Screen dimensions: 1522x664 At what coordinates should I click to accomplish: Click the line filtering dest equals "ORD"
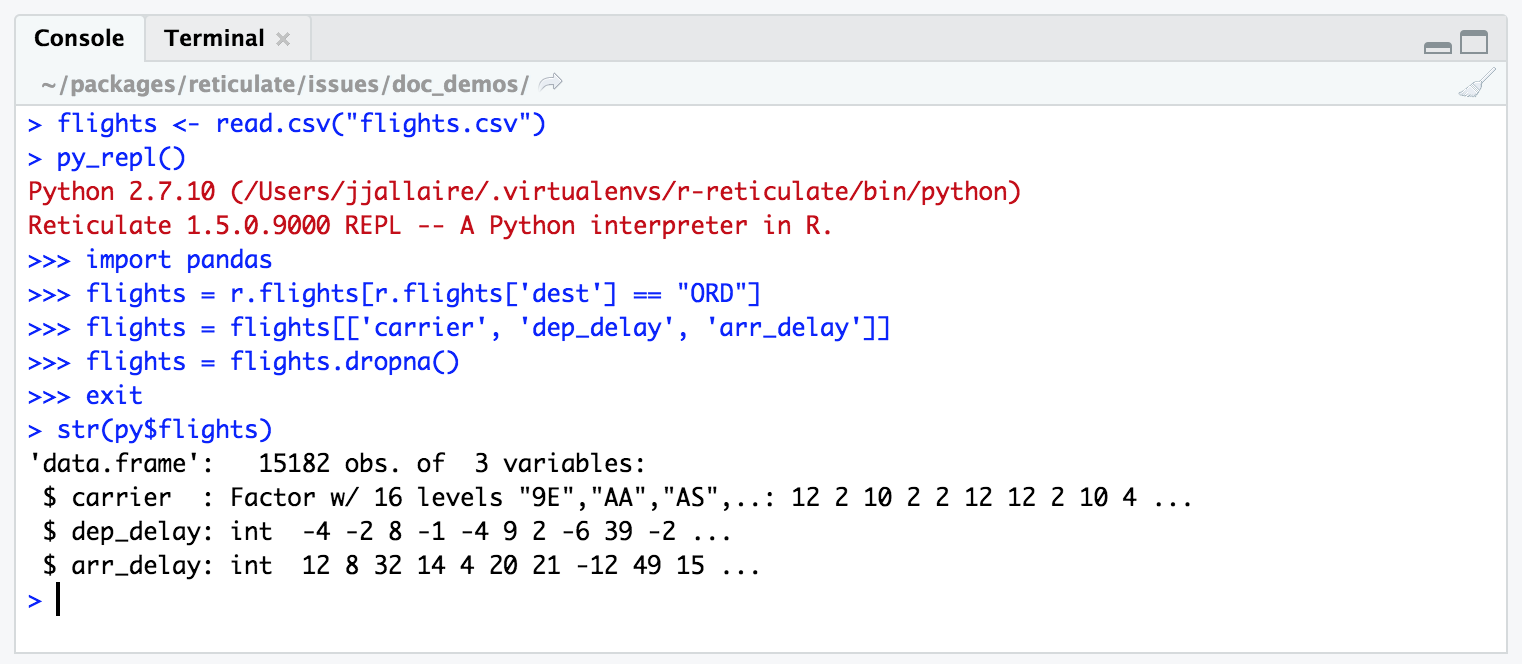[x=423, y=294]
